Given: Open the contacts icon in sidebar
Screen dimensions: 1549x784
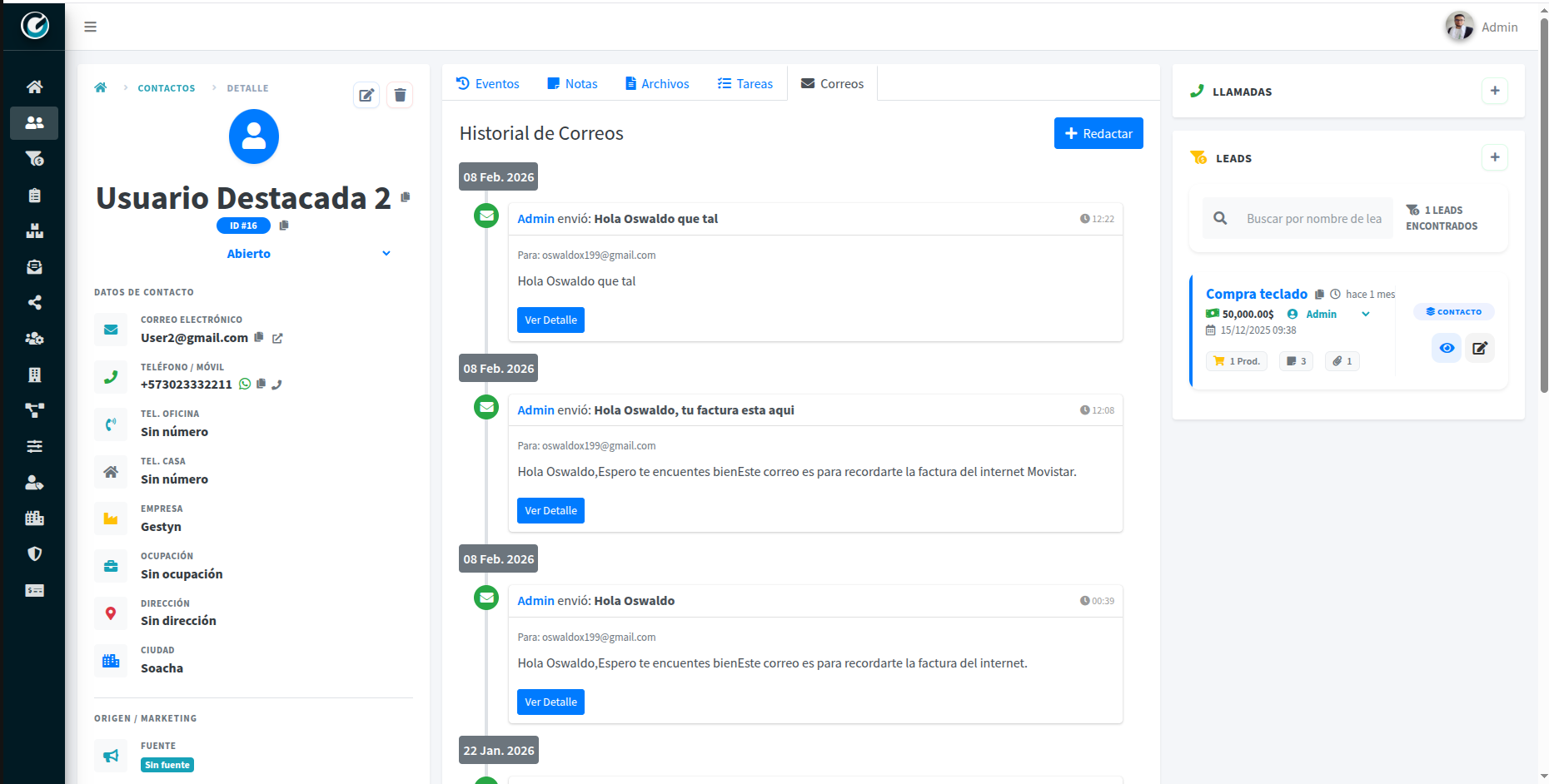Looking at the screenshot, I should tap(34, 122).
